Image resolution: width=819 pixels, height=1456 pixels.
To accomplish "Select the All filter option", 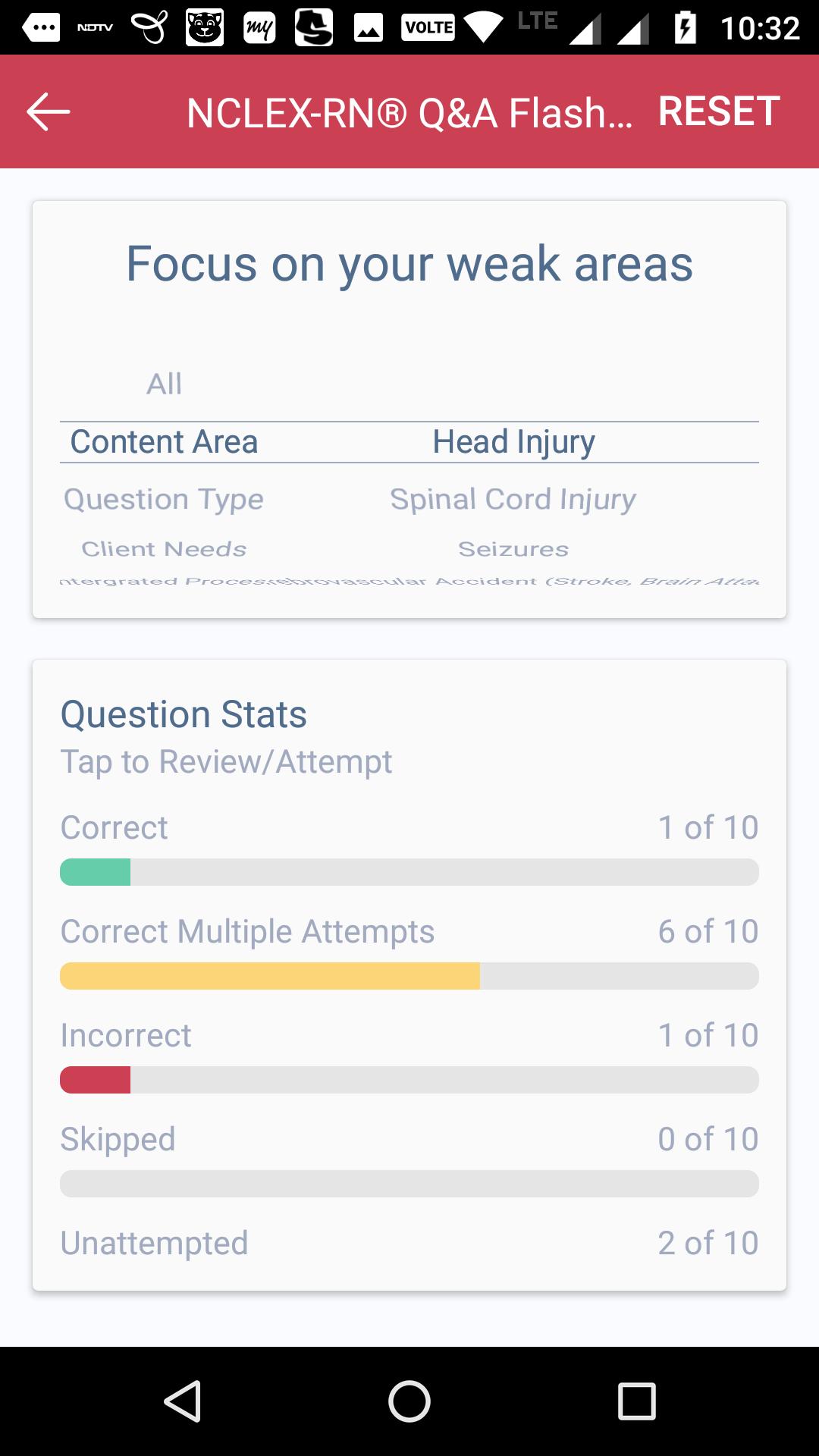I will click(164, 384).
